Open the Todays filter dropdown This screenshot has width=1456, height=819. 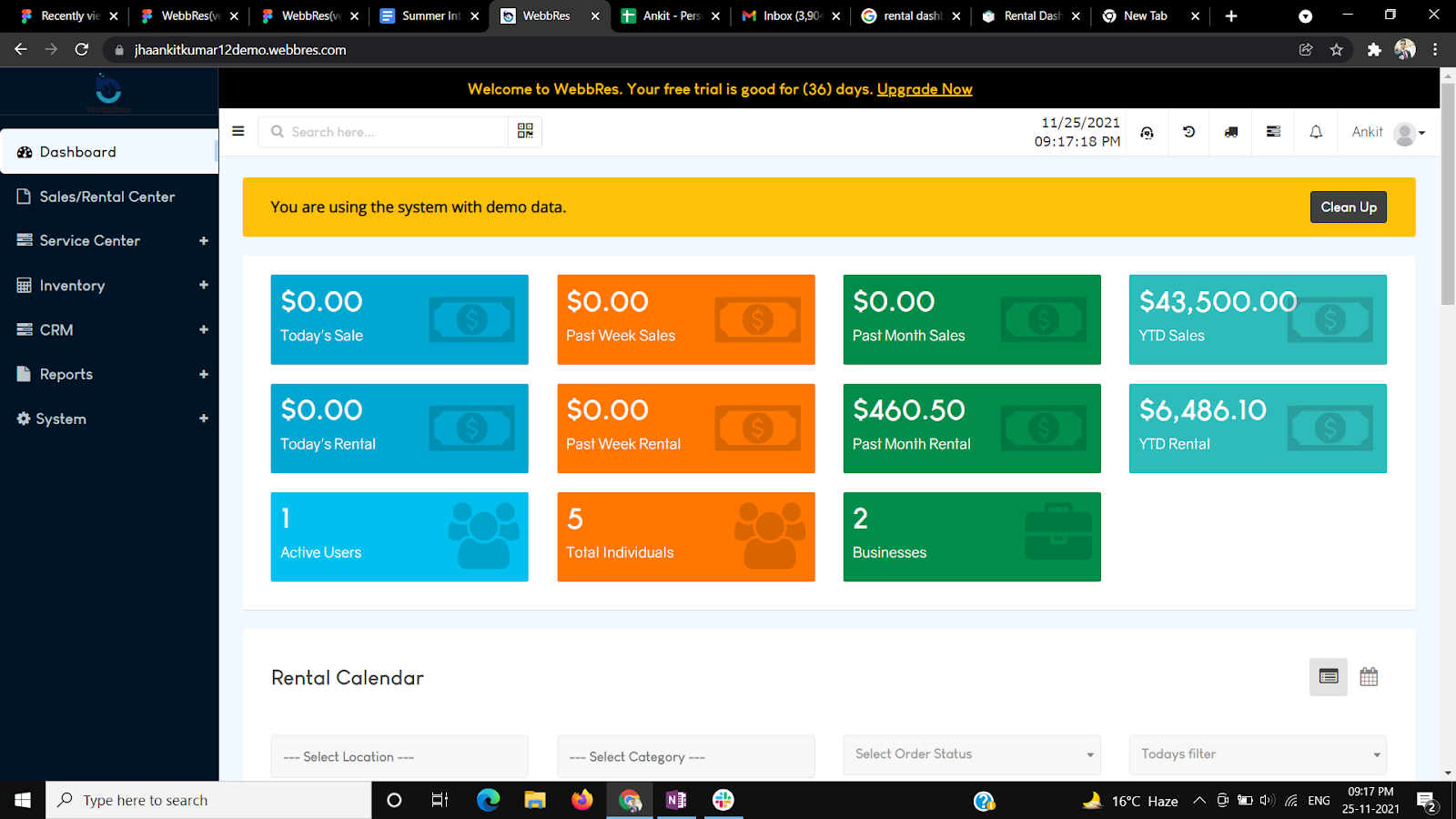click(x=1258, y=754)
